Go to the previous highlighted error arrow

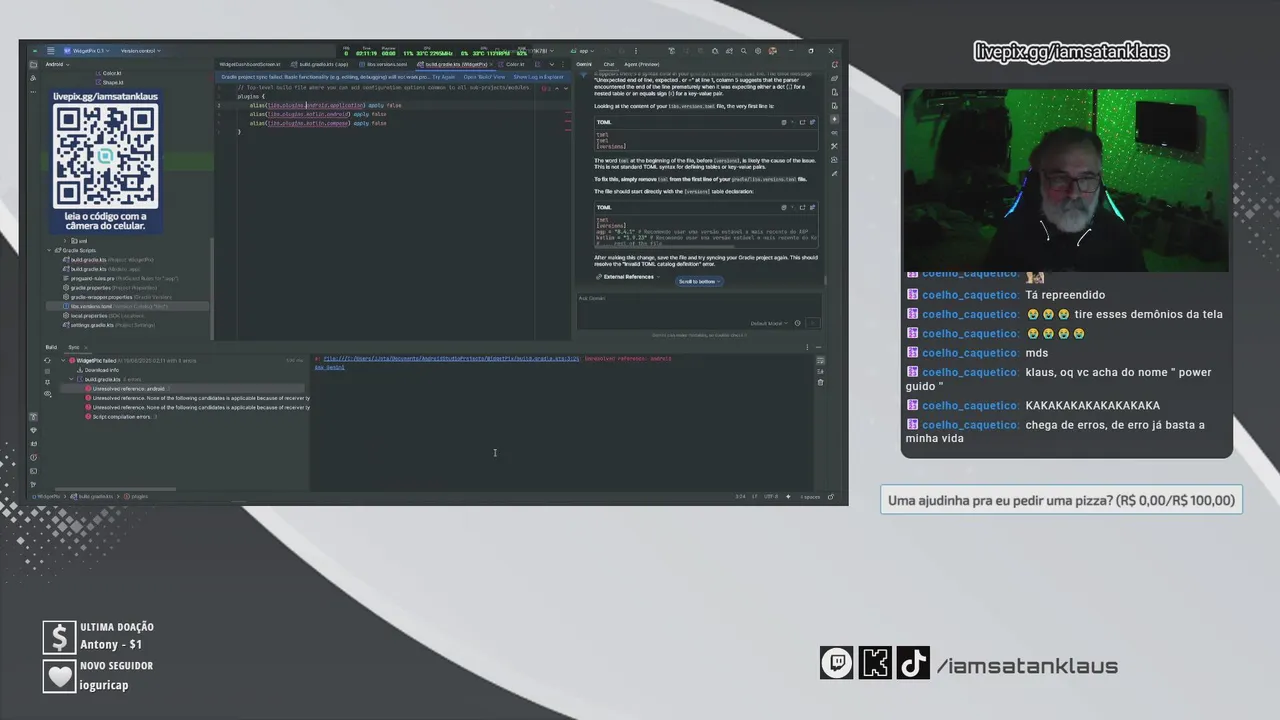point(557,88)
